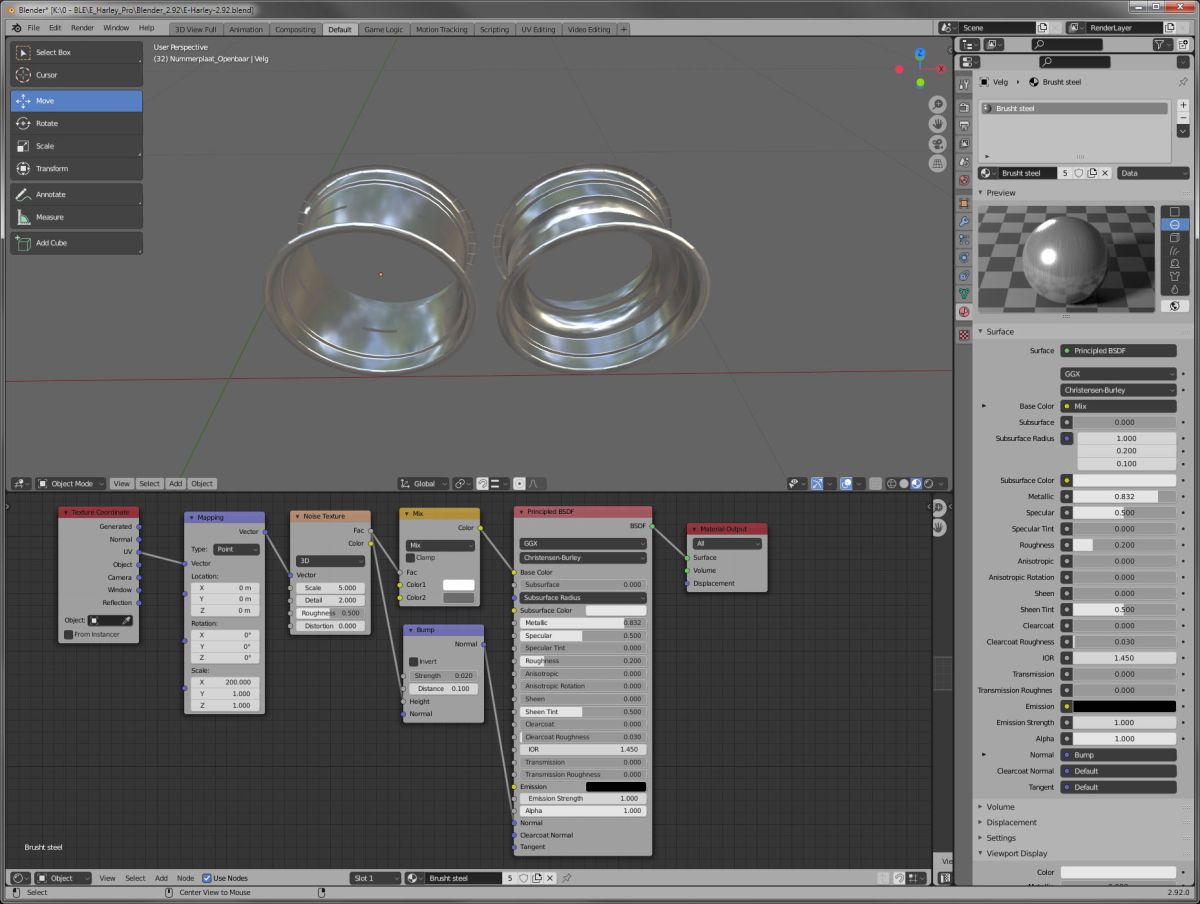Switch to the Compositing workspace tab
Screen dimensions: 1200x904
[x=295, y=29]
